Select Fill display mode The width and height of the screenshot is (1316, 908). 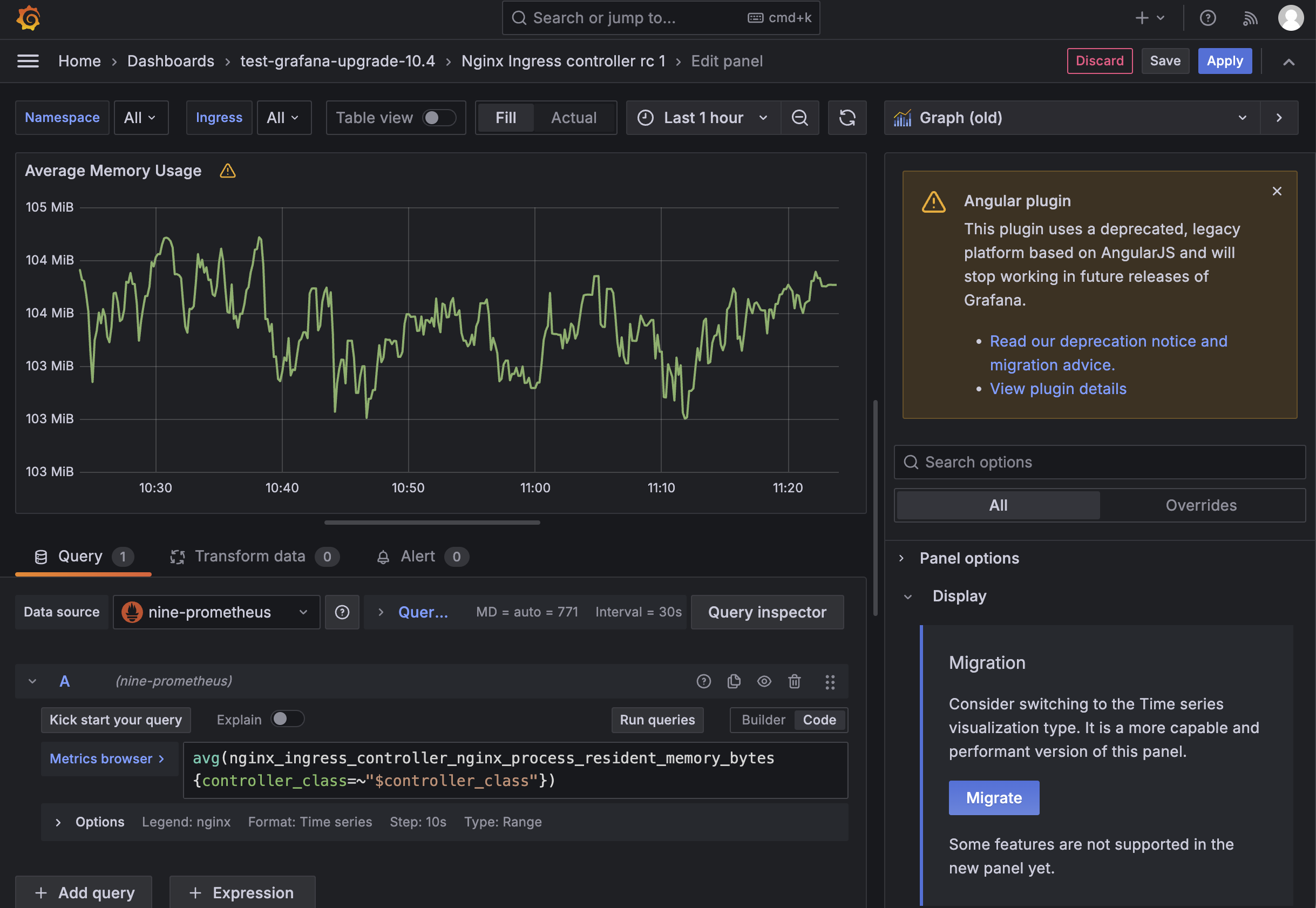click(x=506, y=118)
